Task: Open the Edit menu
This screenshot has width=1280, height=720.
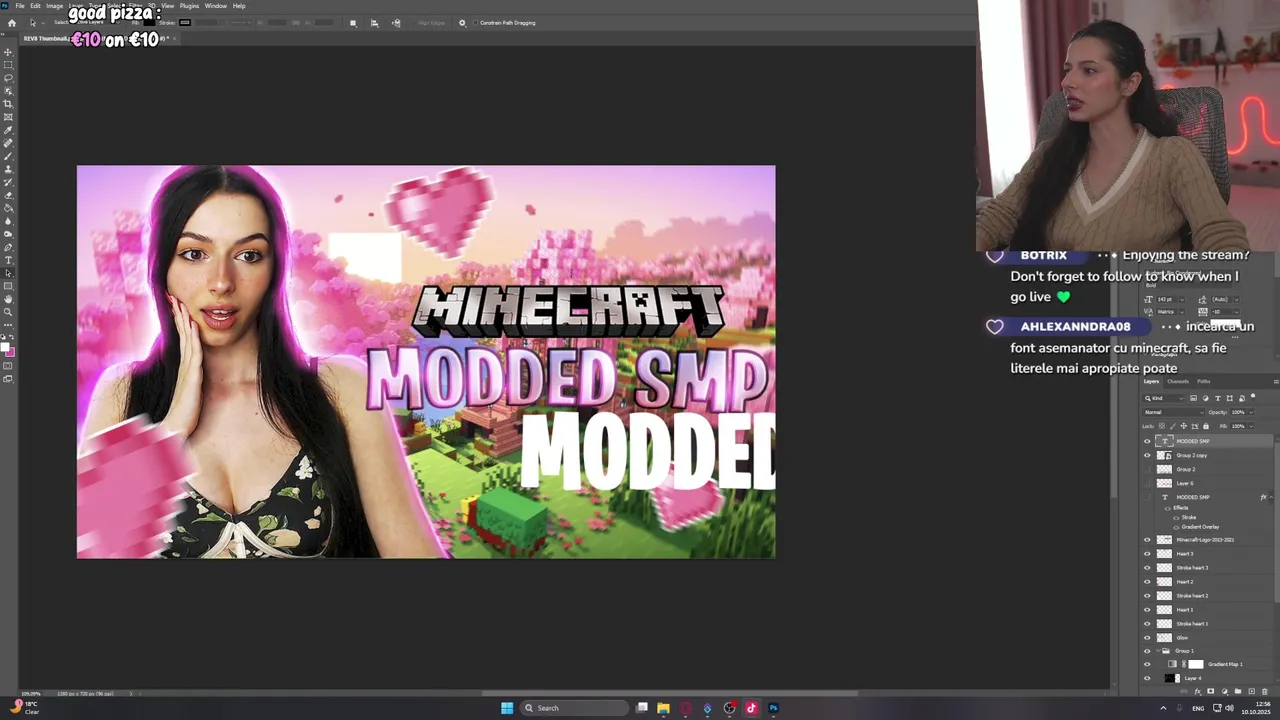Action: coord(35,6)
